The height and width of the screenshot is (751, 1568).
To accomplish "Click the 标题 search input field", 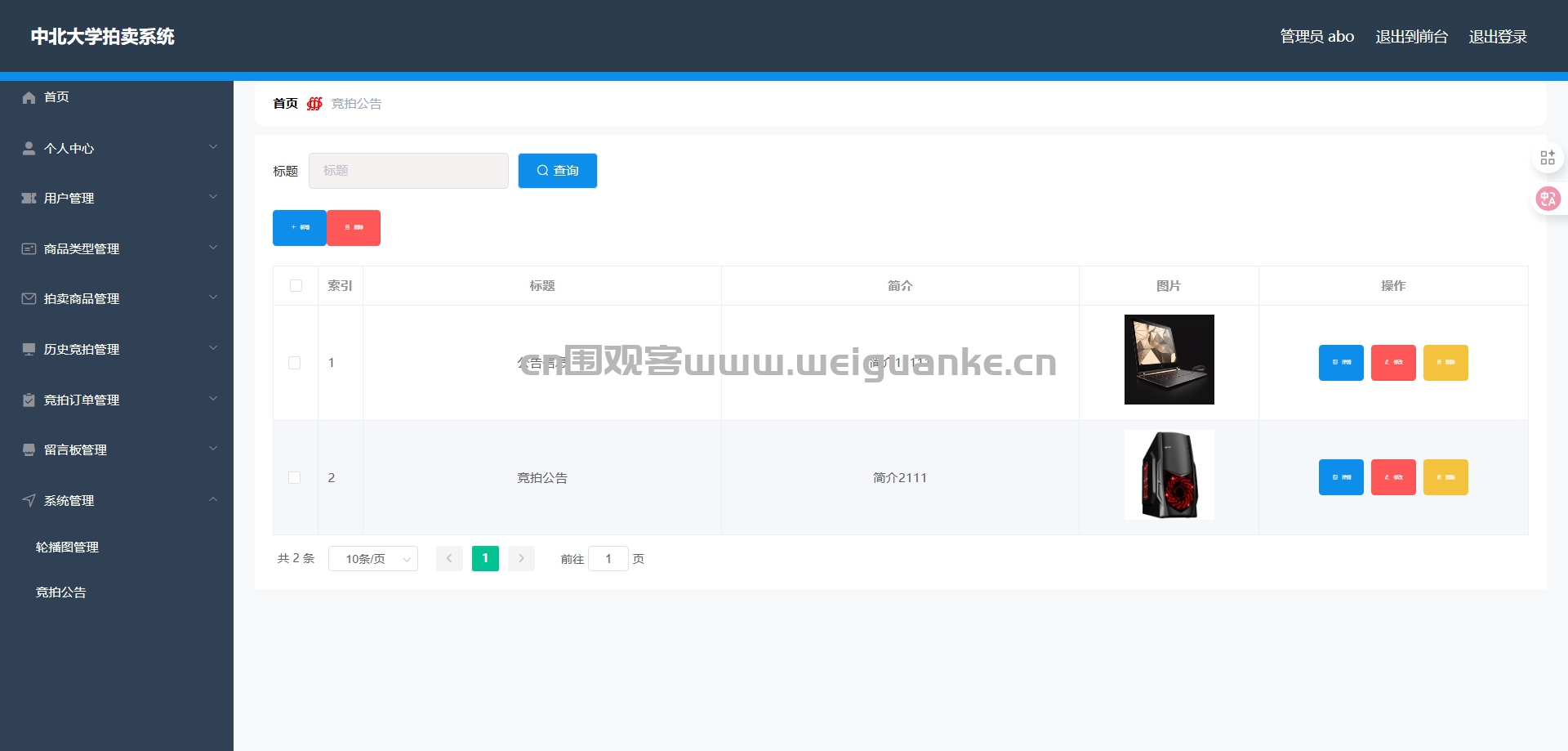I will [x=408, y=171].
